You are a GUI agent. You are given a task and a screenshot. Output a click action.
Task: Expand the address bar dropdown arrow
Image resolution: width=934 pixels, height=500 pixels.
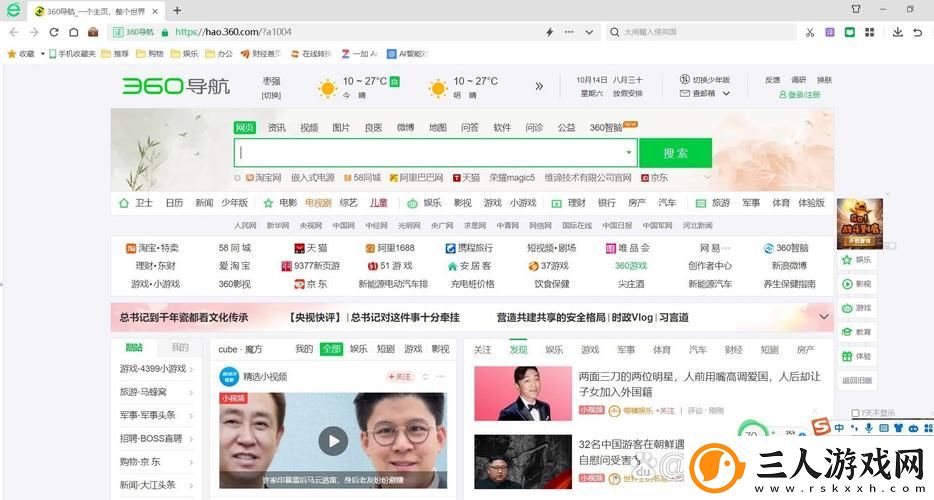tap(589, 32)
